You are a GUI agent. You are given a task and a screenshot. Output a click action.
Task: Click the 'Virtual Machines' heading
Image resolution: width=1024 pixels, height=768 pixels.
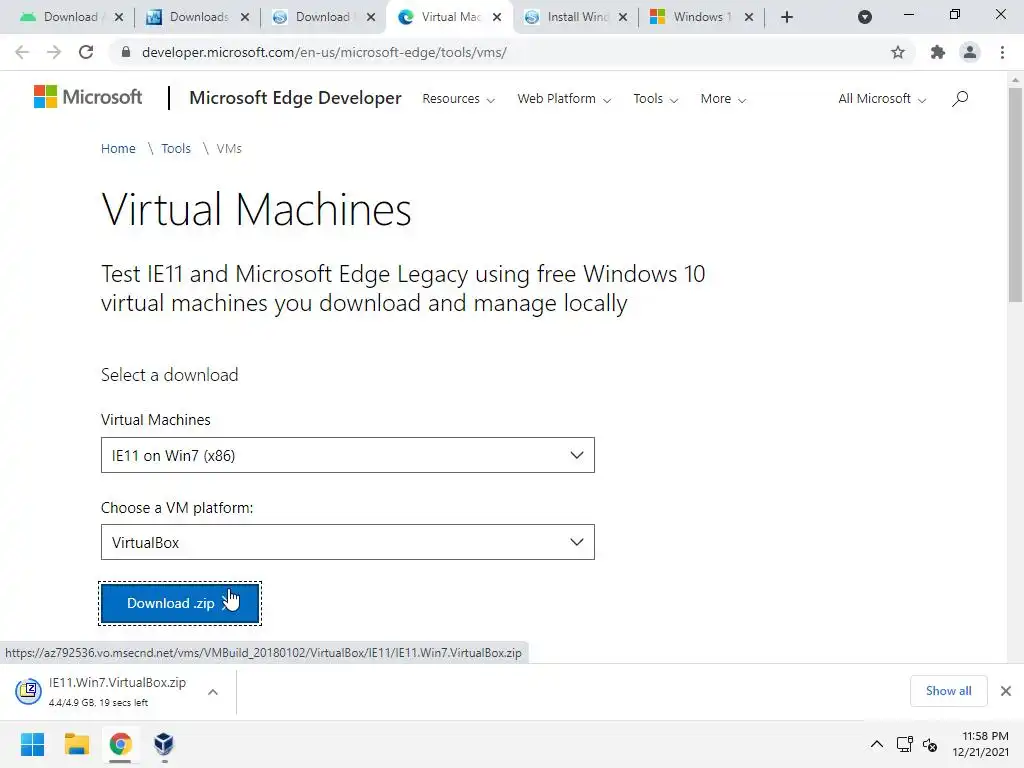point(256,210)
